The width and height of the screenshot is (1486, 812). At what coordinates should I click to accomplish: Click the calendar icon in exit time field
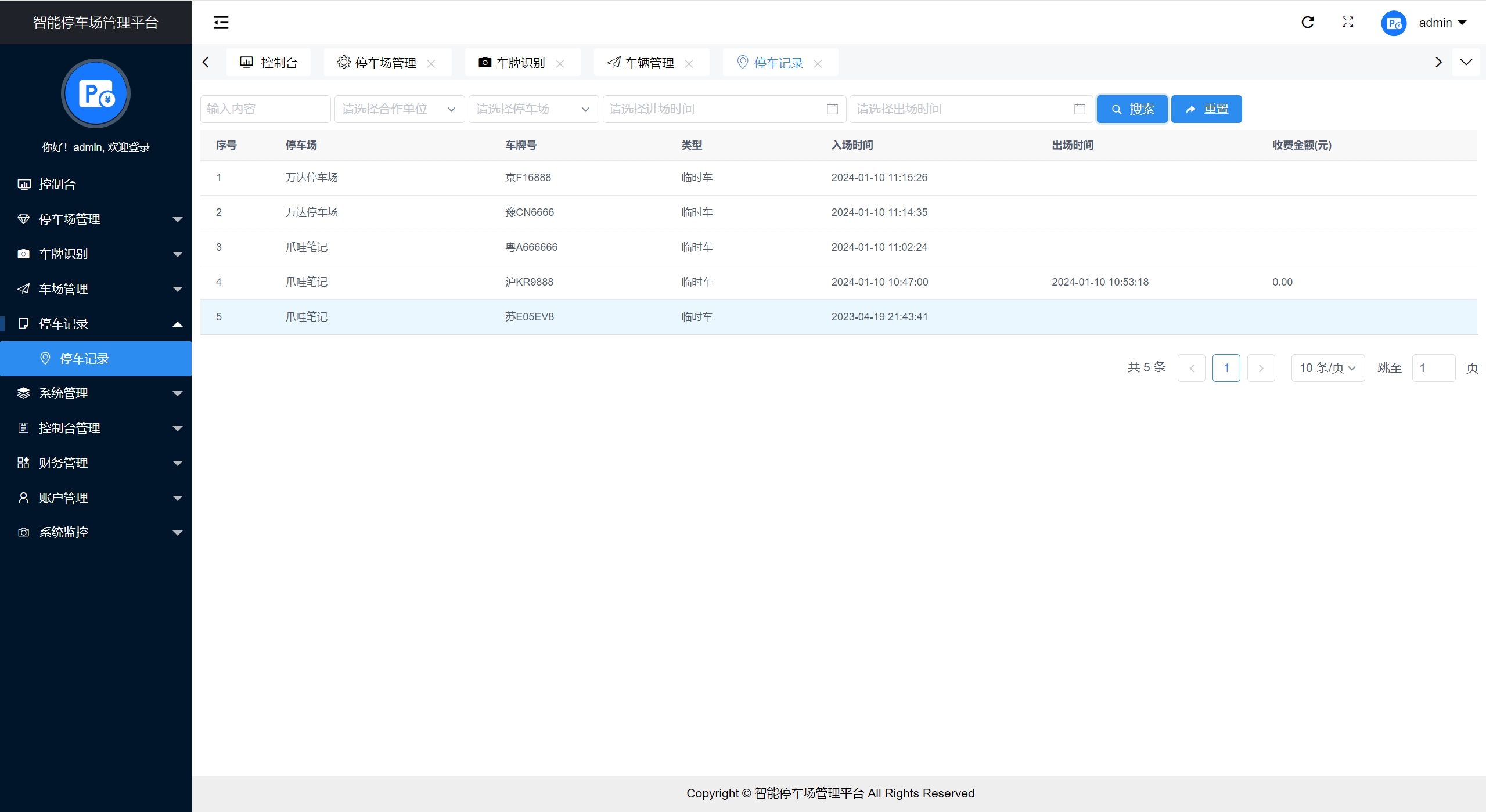[x=1080, y=109]
